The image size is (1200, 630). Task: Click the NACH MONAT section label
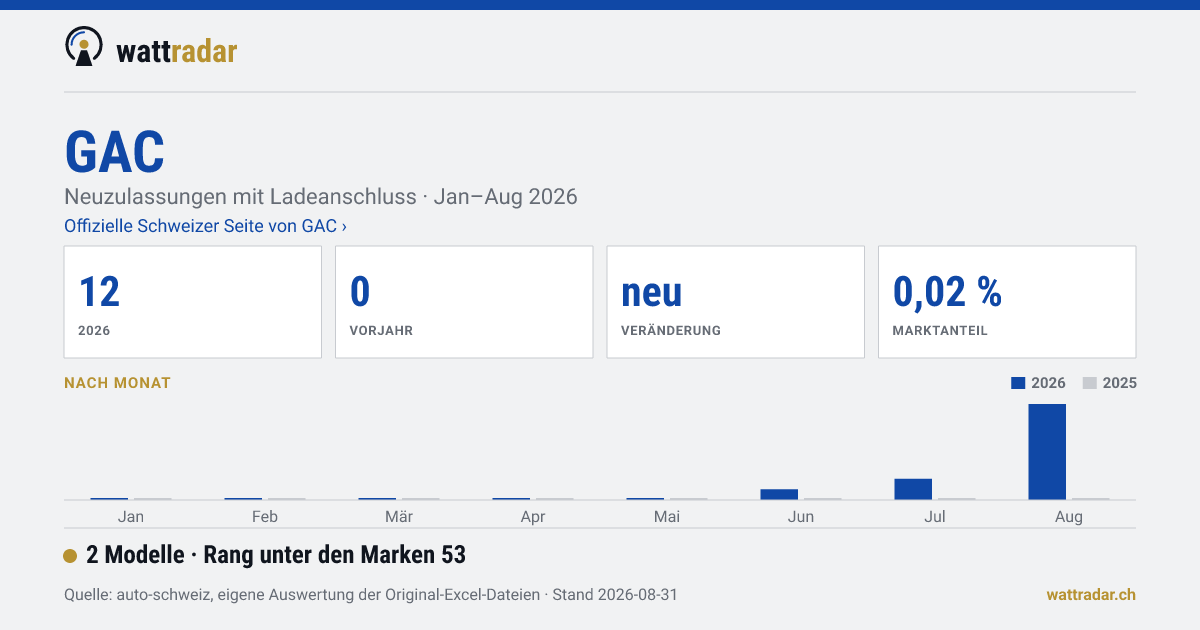(117, 383)
